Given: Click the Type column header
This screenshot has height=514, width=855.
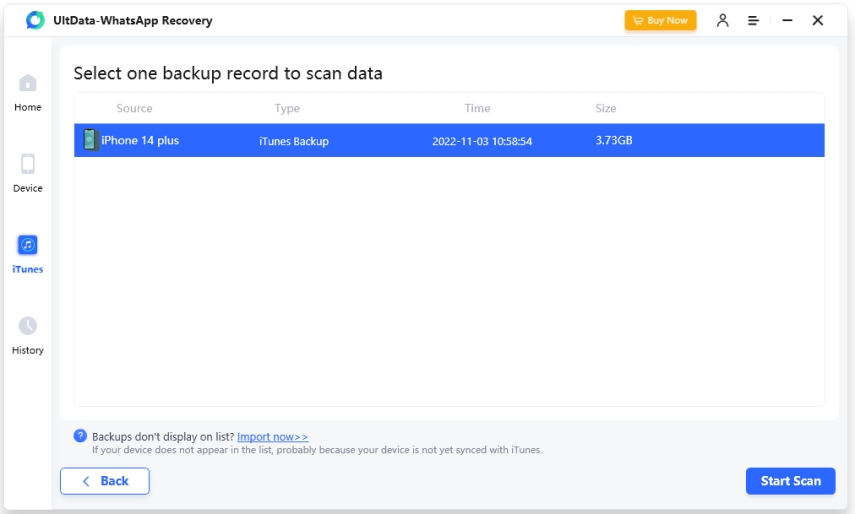Looking at the screenshot, I should pos(287,108).
